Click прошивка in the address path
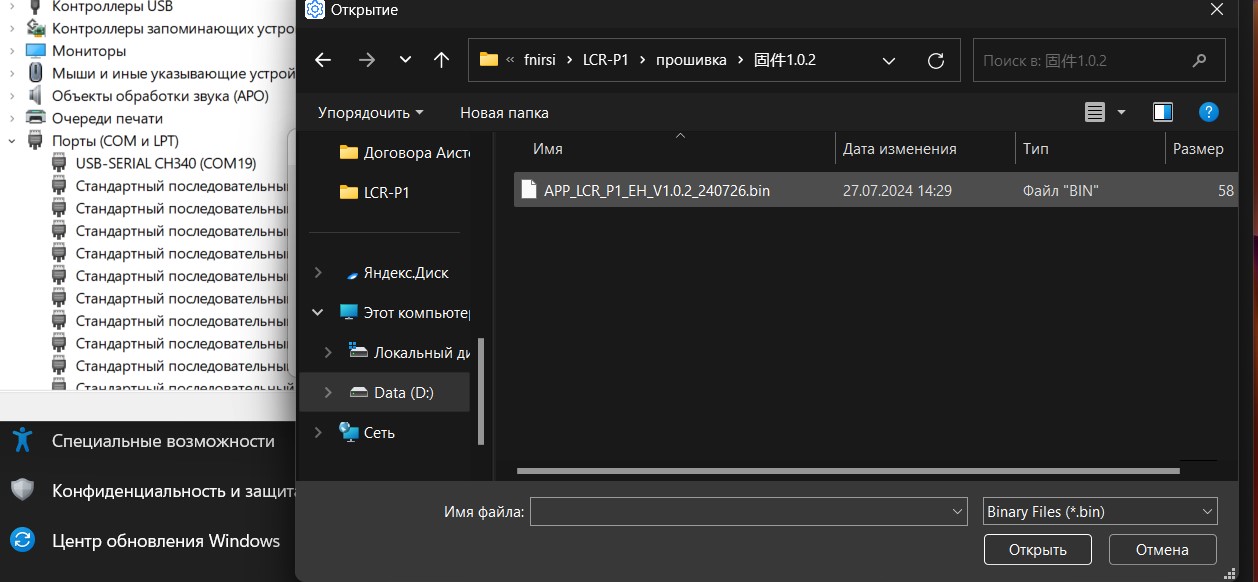The image size is (1258, 582). click(x=692, y=60)
